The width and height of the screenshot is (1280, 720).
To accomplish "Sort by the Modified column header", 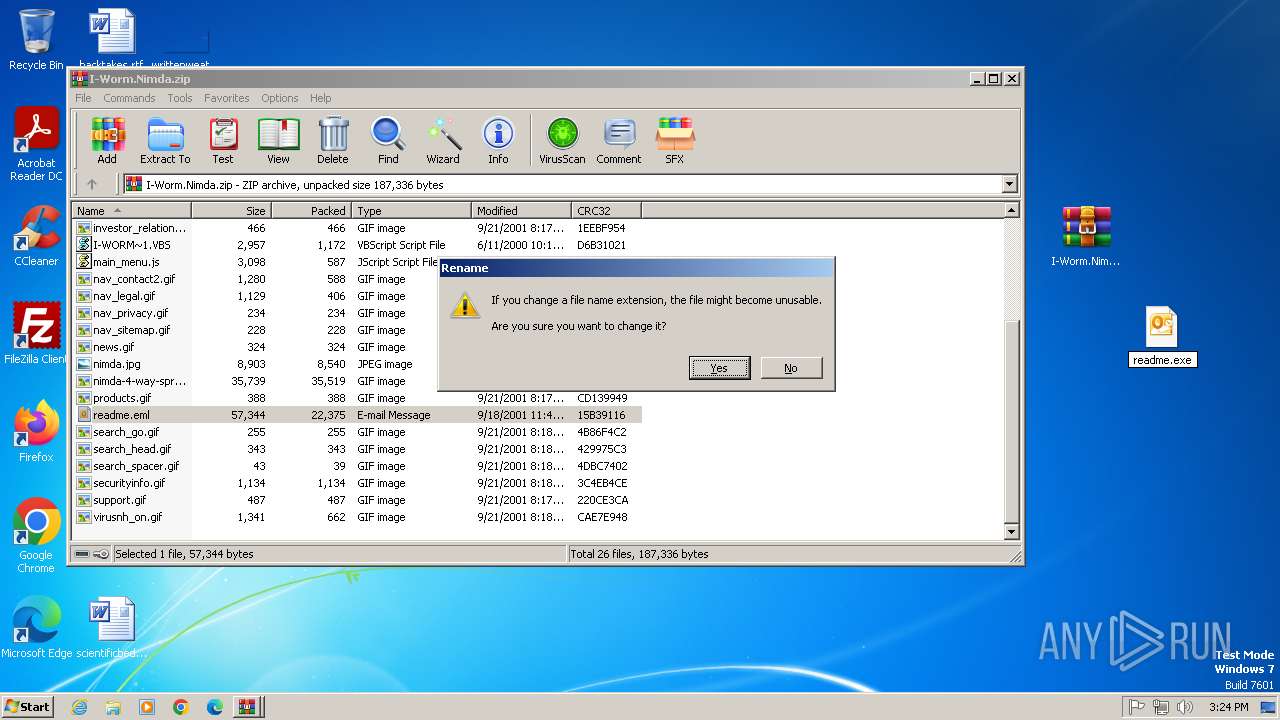I will 521,211.
